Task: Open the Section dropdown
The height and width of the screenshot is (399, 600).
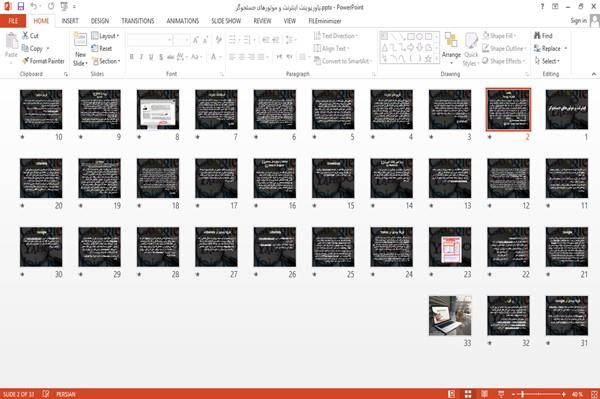Action: pyautogui.click(x=106, y=61)
